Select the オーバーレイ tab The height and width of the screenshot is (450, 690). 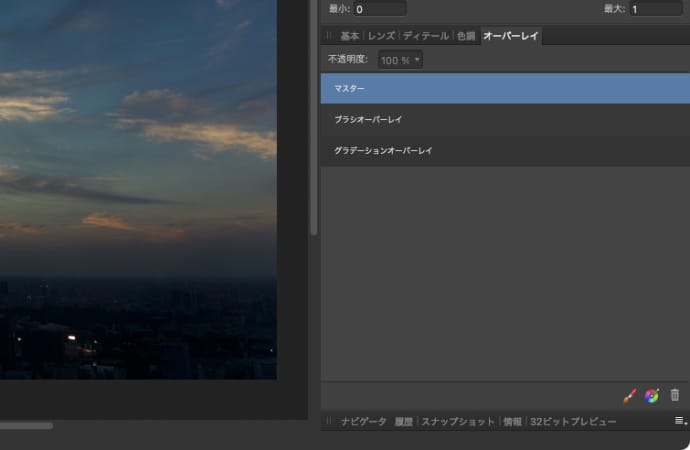click(x=512, y=36)
